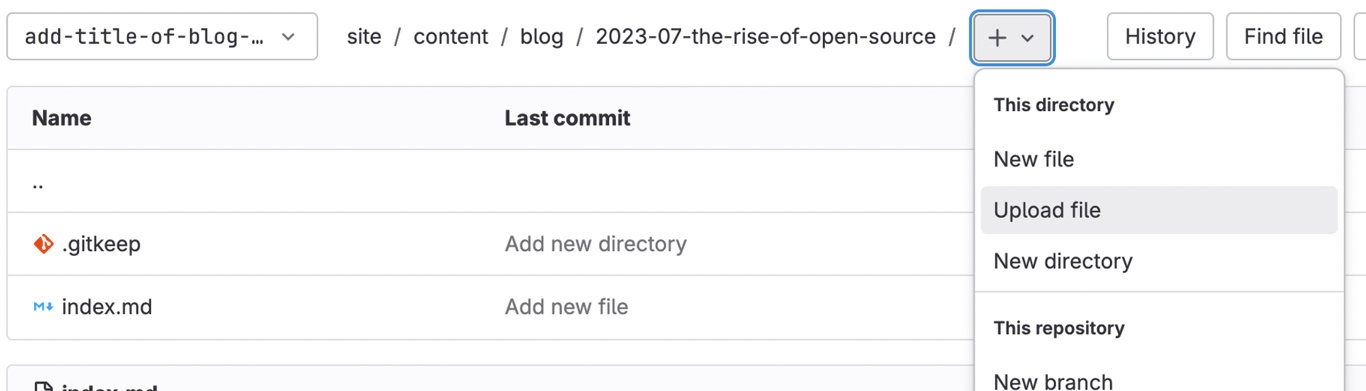The width and height of the screenshot is (1366, 391).
Task: Click the Find file button
Action: coord(1283,37)
